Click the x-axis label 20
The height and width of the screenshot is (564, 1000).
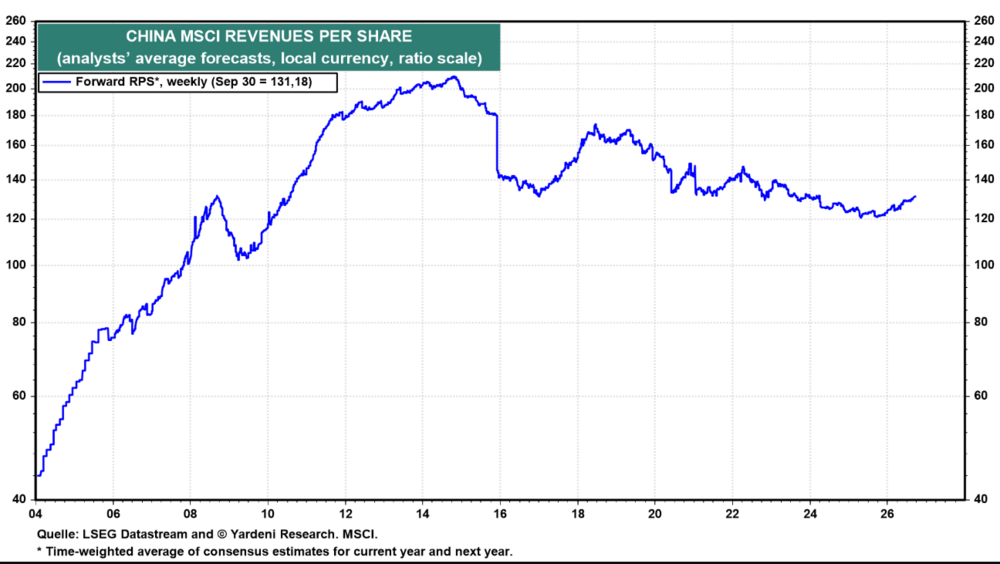655,514
